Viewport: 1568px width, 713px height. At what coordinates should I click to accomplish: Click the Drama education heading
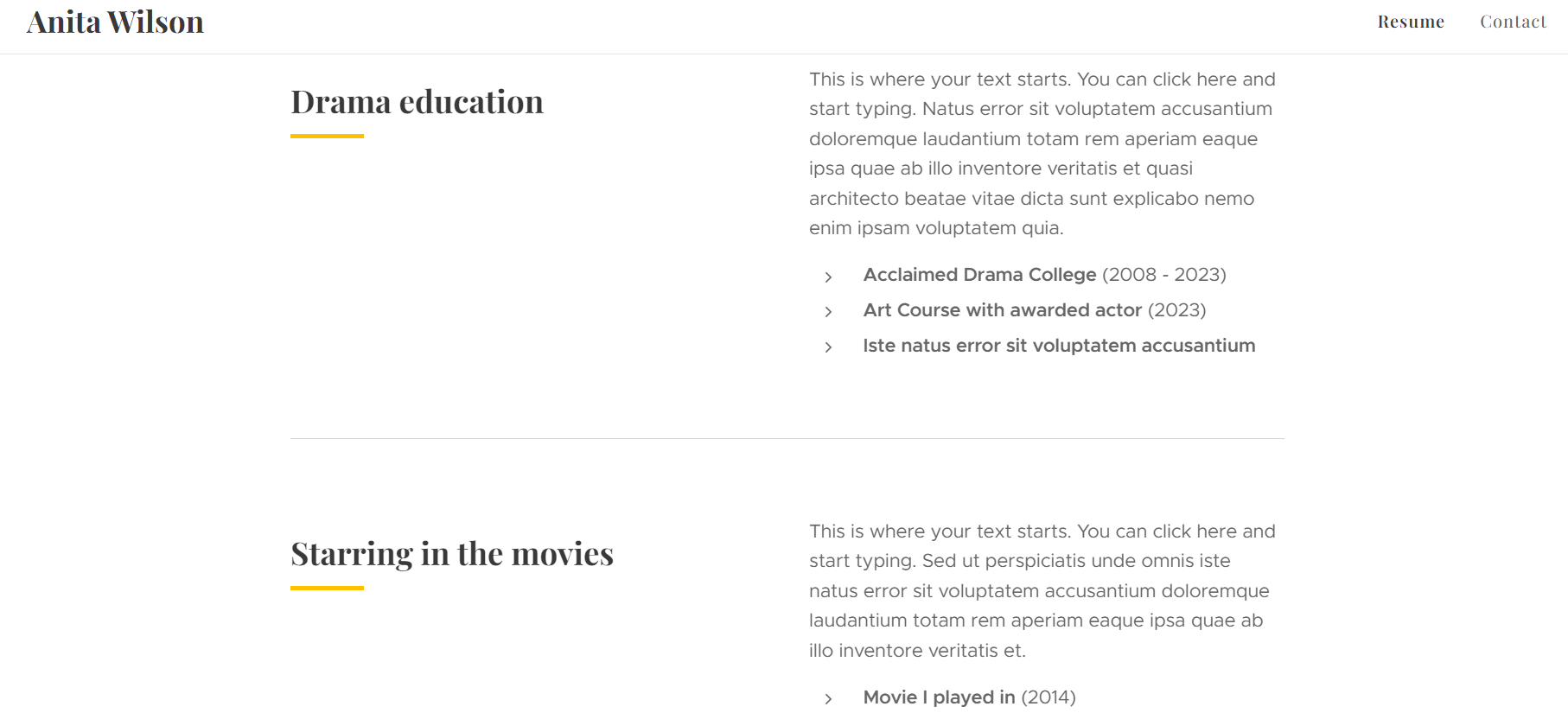click(417, 102)
